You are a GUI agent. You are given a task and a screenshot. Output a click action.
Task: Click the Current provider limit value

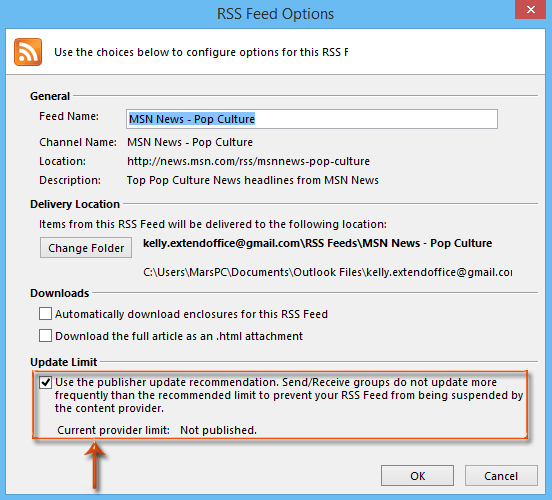pos(218,430)
